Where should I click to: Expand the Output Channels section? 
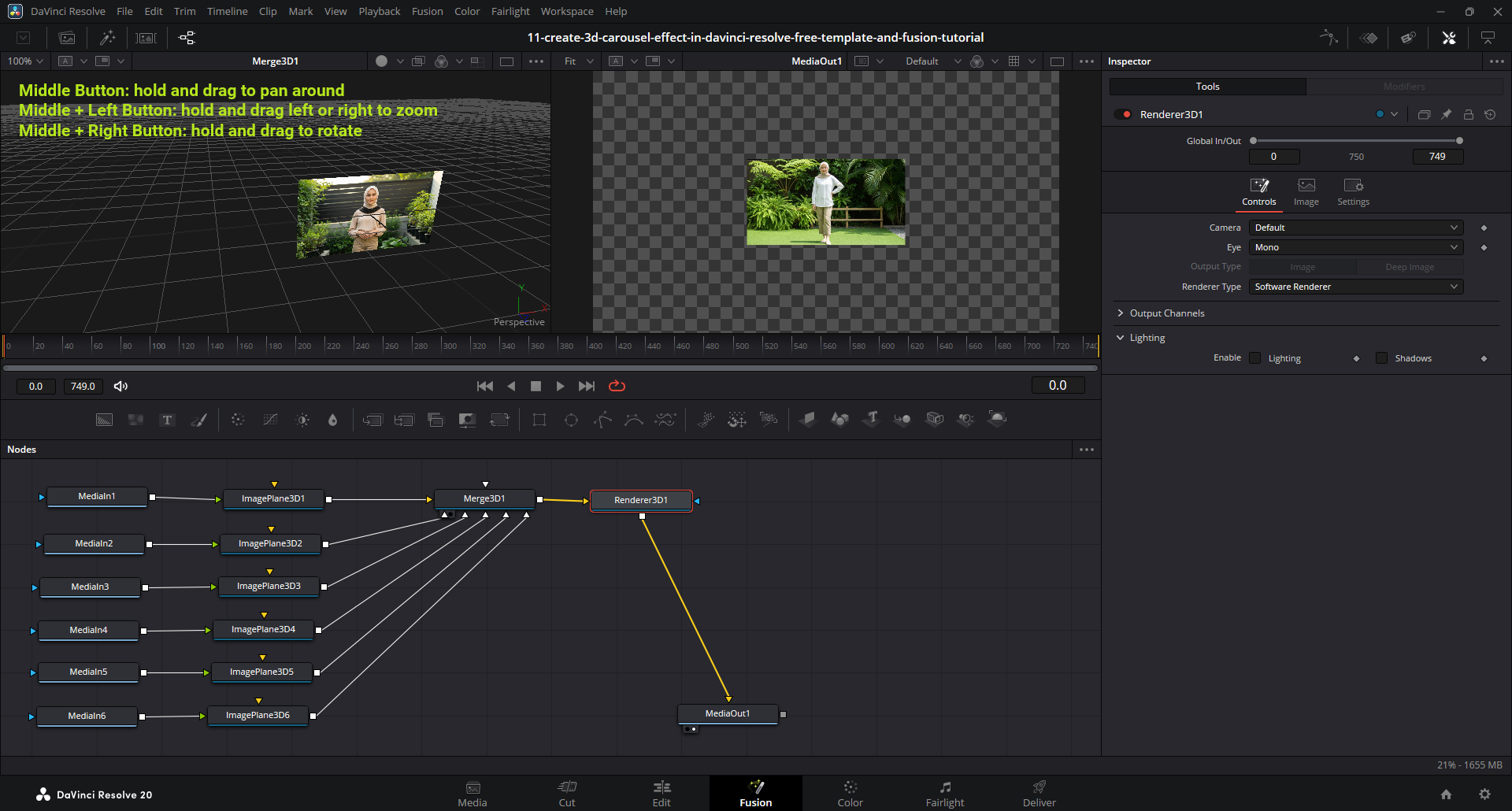[1166, 313]
